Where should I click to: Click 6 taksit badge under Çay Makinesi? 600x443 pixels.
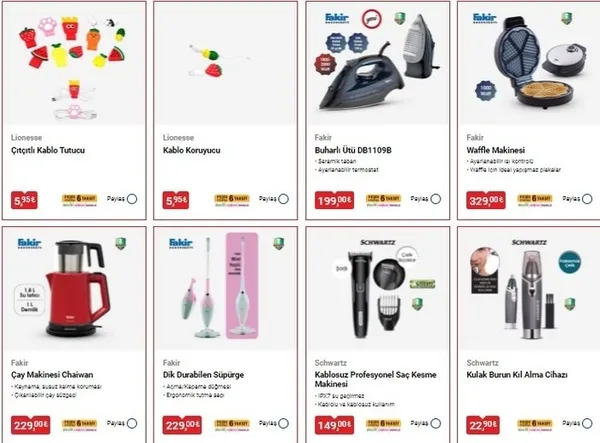[x=80, y=424]
